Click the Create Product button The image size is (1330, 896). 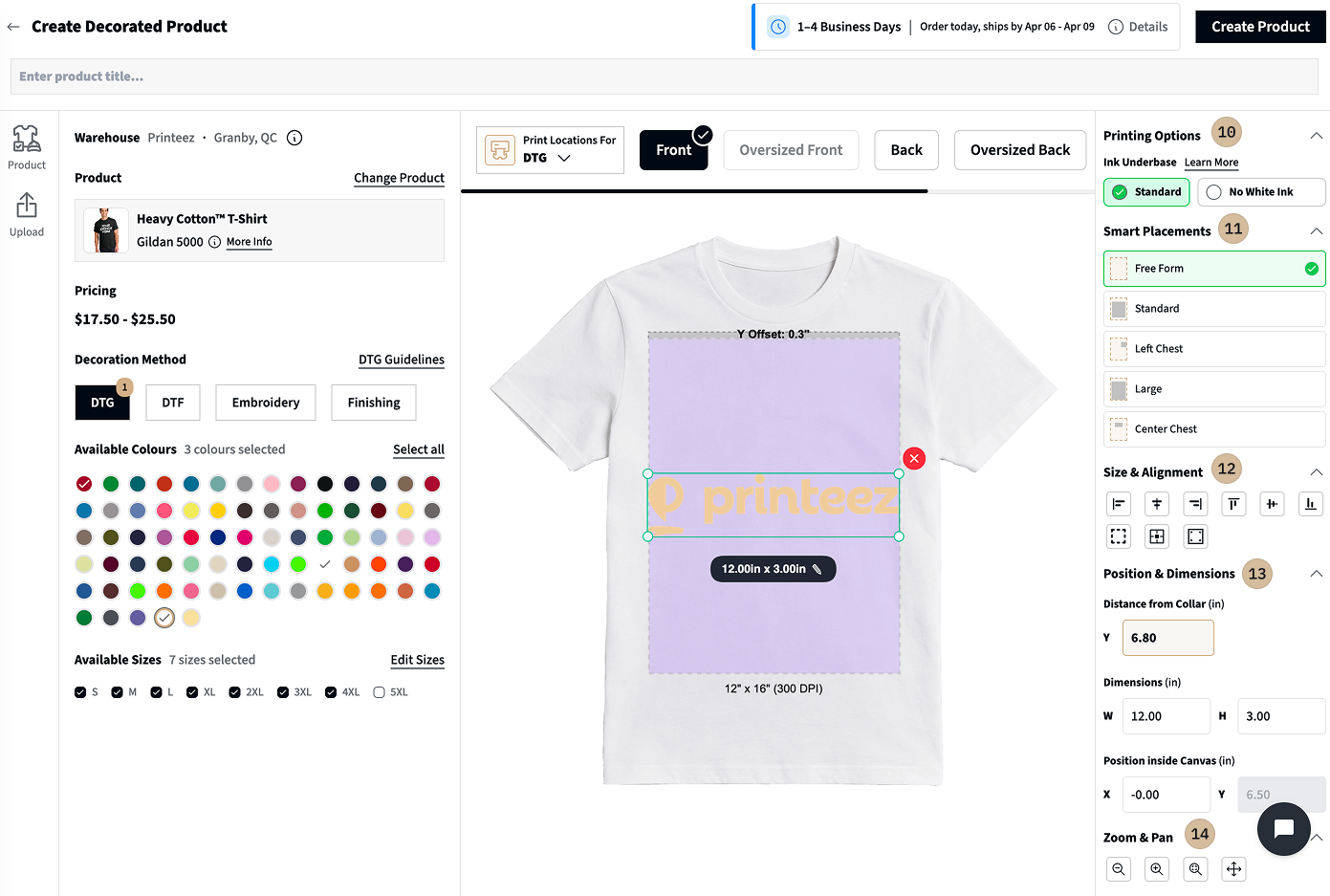[1260, 27]
